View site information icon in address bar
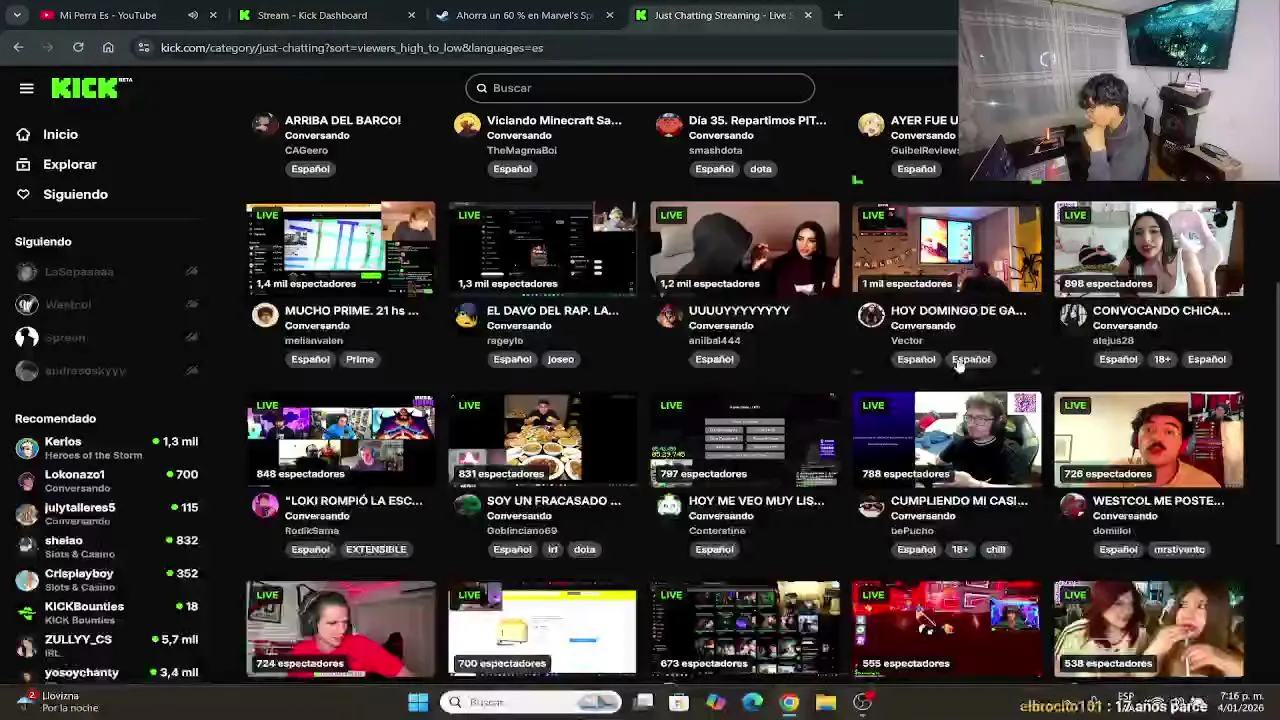Image resolution: width=1280 pixels, height=720 pixels. pos(143,47)
